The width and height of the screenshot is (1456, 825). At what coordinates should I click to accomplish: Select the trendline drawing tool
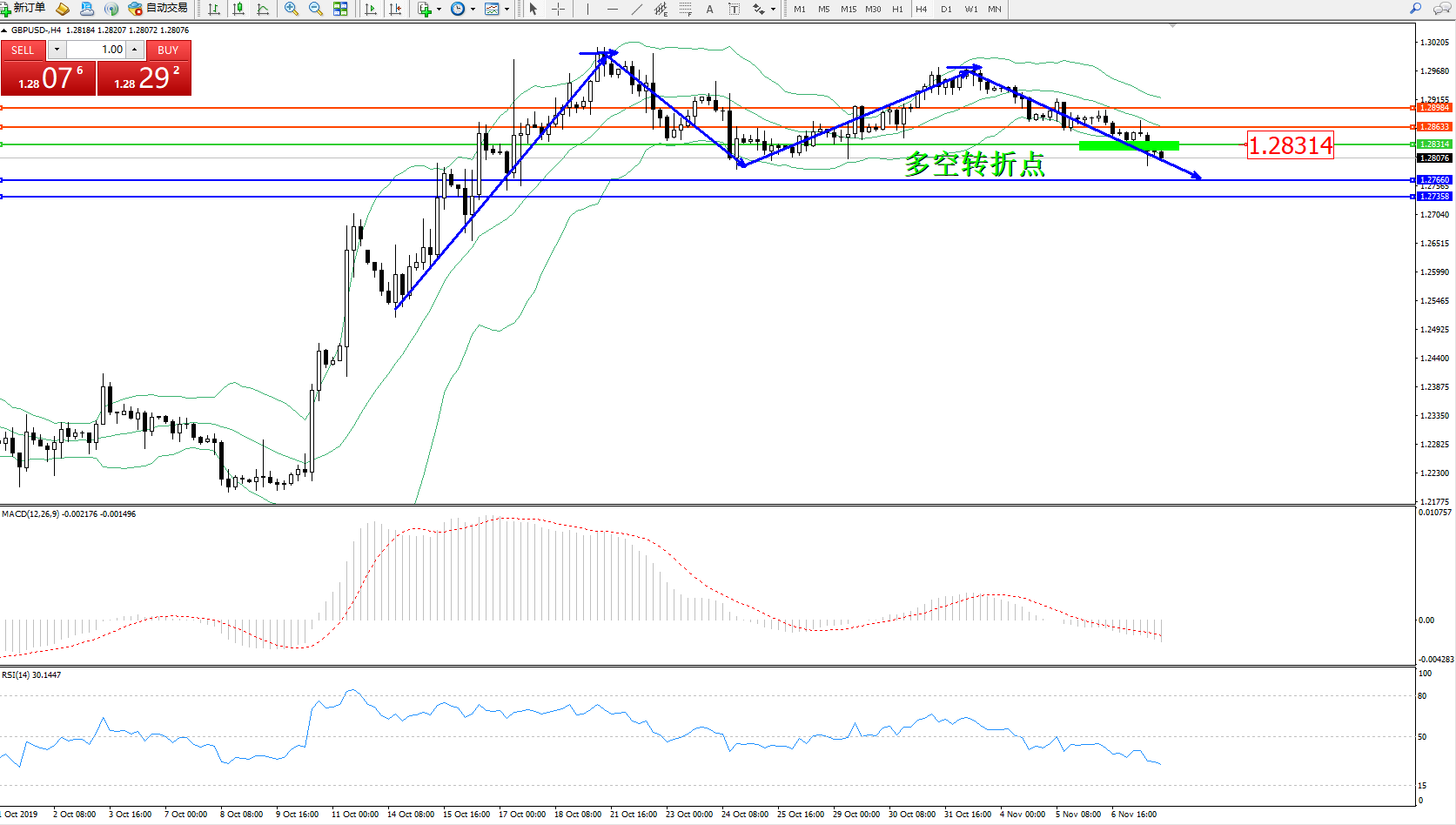[x=637, y=9]
